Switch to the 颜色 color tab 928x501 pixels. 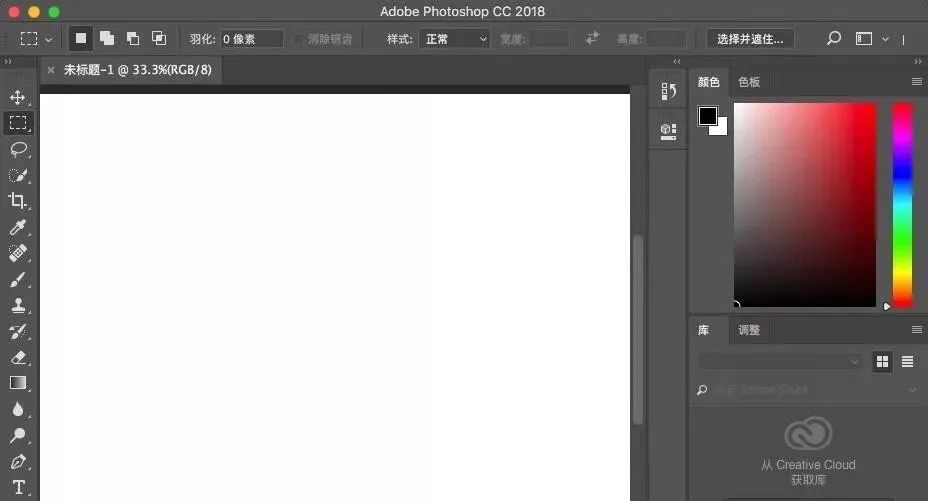(x=708, y=82)
